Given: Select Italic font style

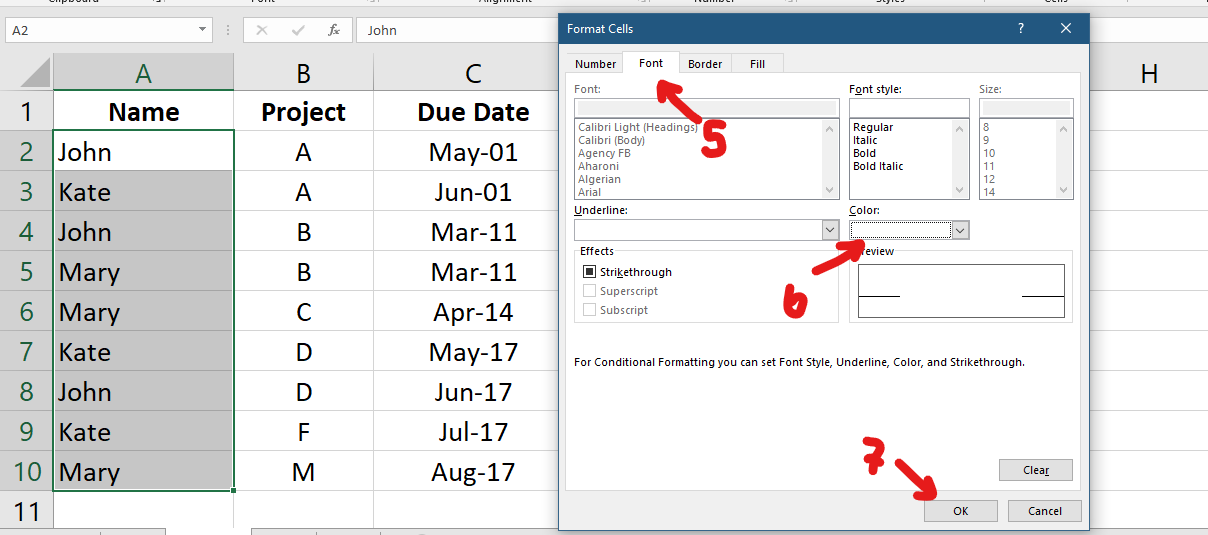Looking at the screenshot, I should [x=865, y=140].
